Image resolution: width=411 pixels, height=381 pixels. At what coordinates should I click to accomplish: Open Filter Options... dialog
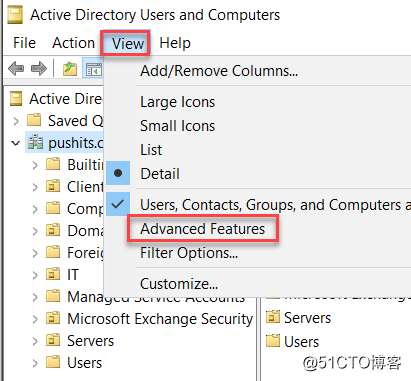coord(189,253)
